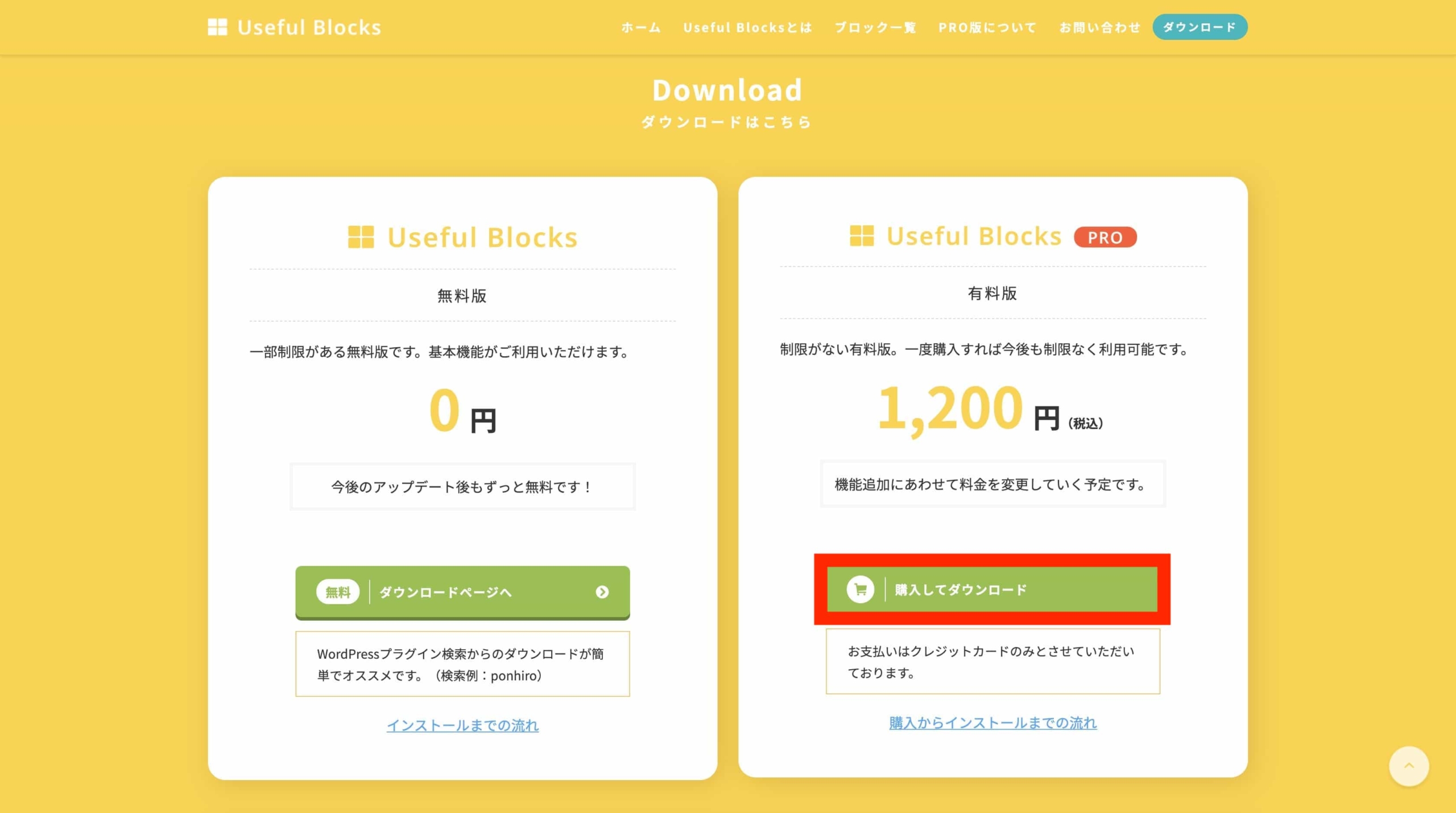Viewport: 1456px width, 813px height.
Task: Open the PRO版について menu item
Action: tap(987, 27)
